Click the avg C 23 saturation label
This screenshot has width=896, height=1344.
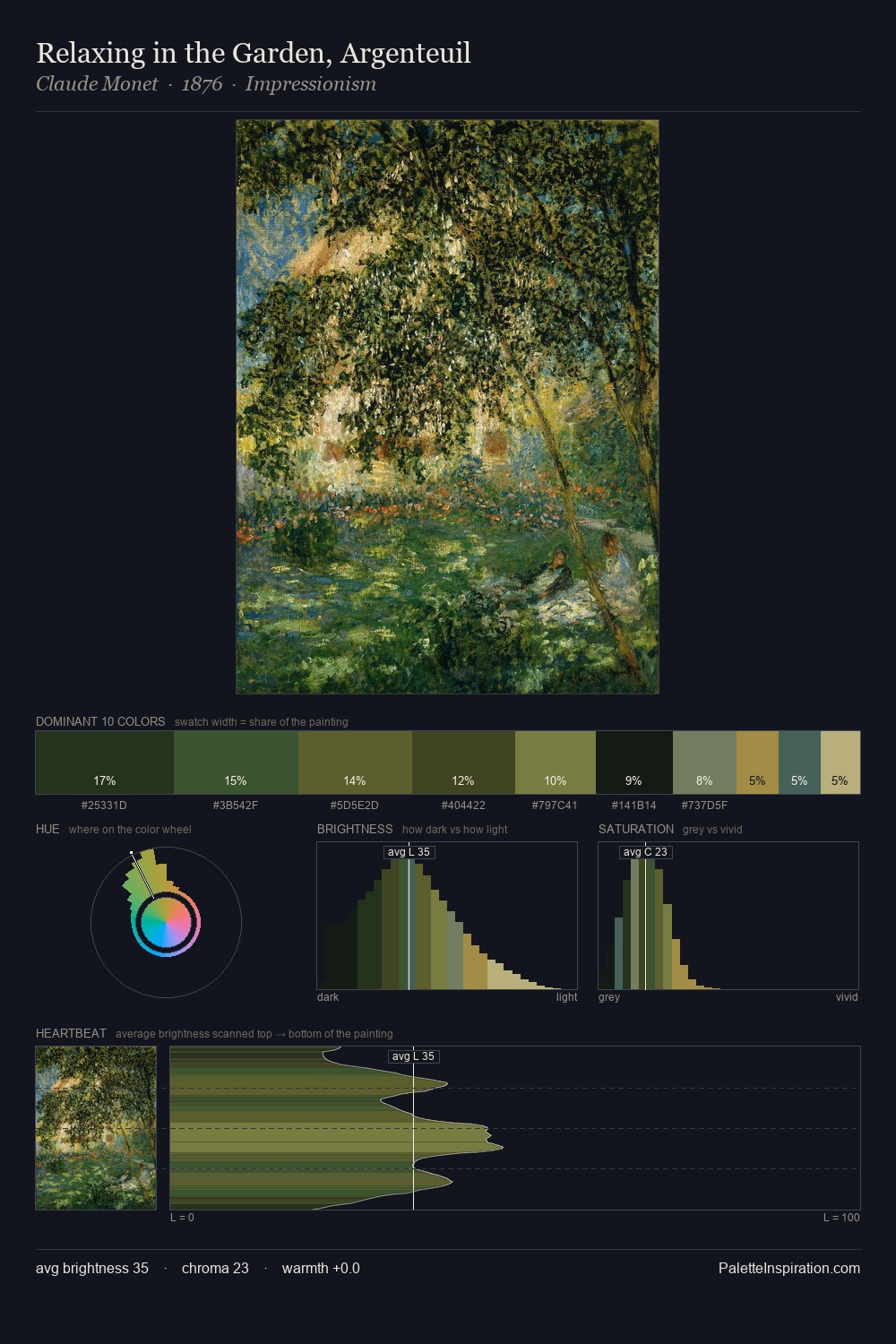[x=645, y=852]
